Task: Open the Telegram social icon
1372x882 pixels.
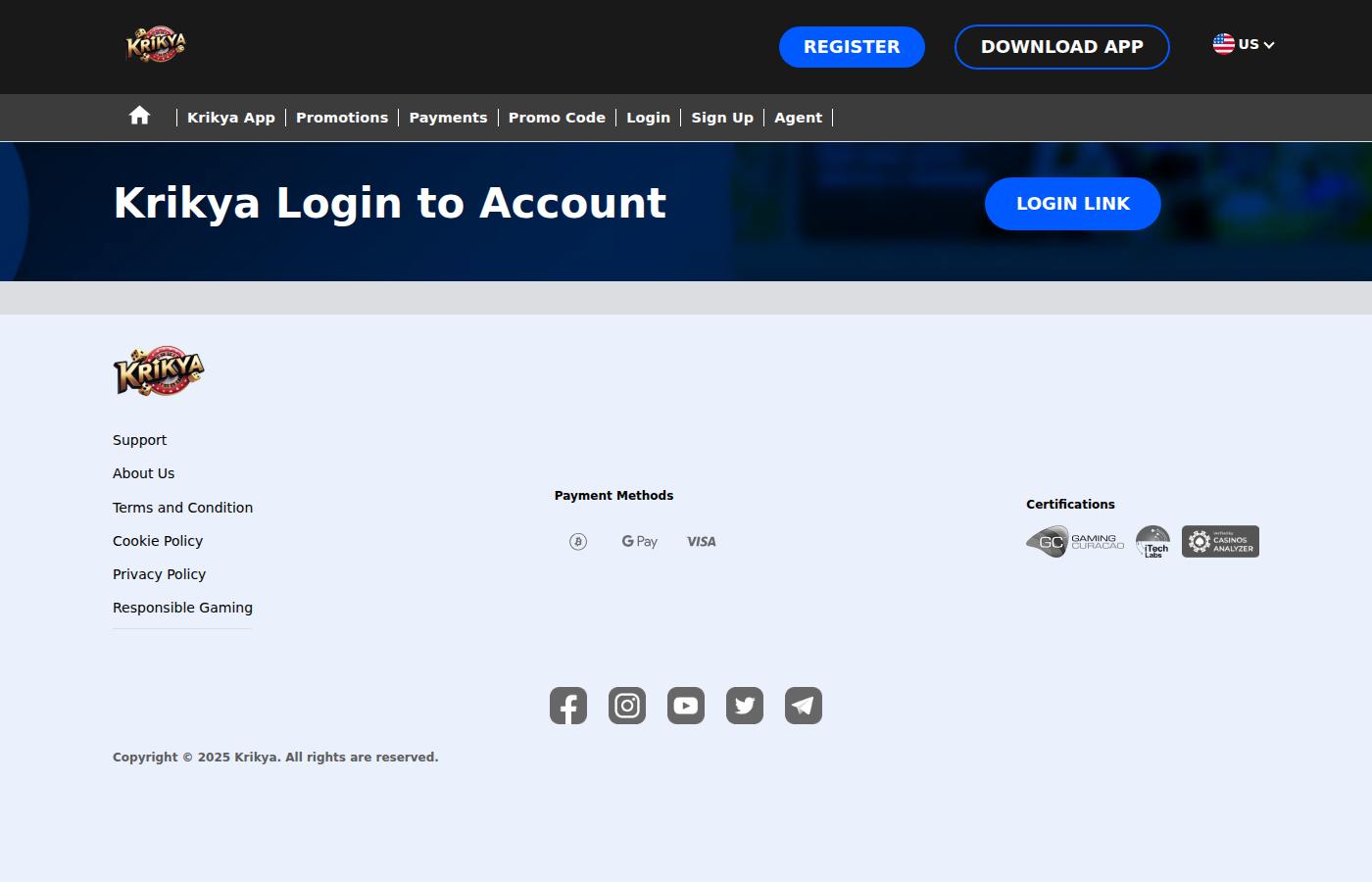Action: click(804, 706)
